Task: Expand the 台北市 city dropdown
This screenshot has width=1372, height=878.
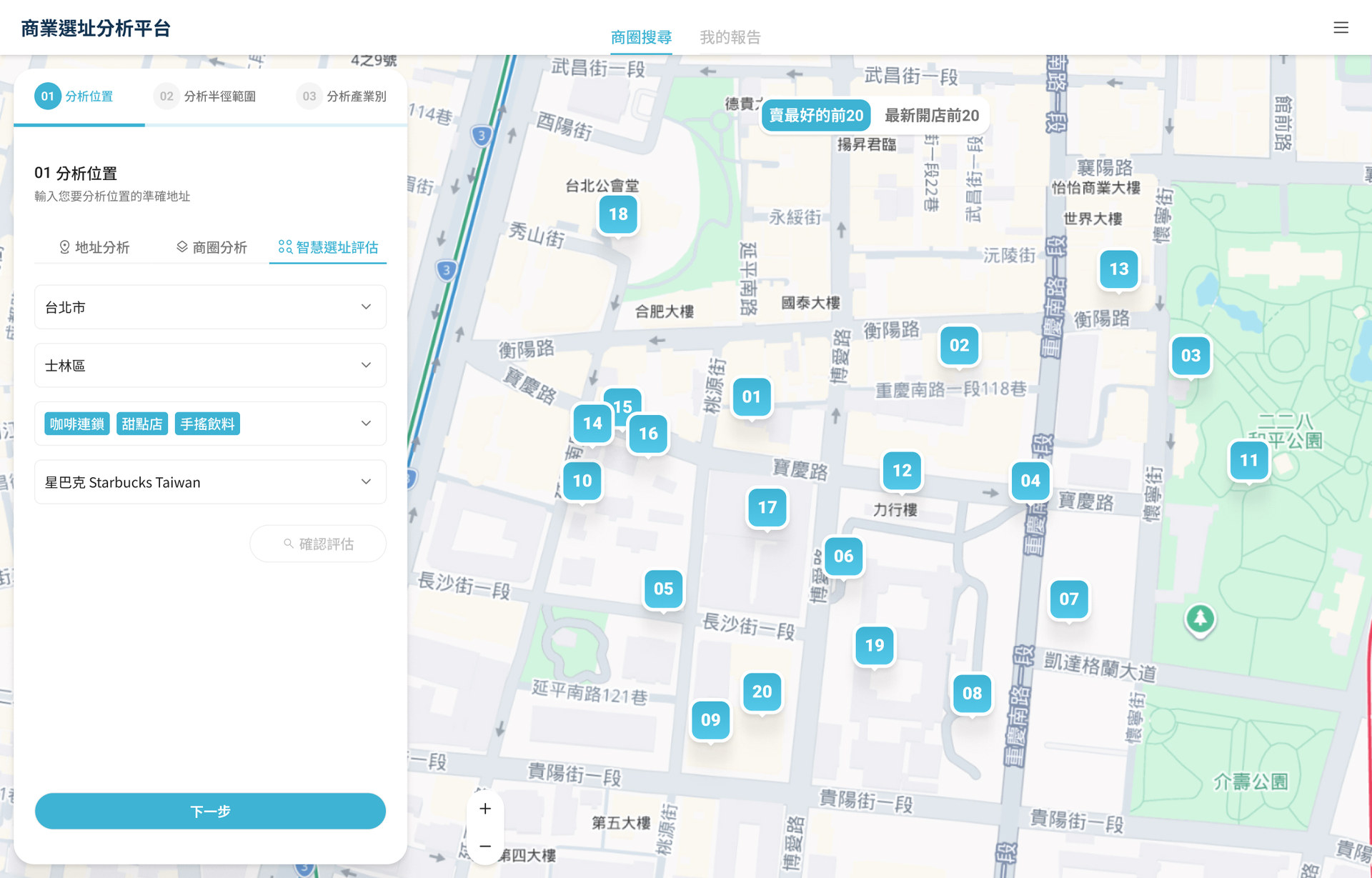Action: coord(210,307)
